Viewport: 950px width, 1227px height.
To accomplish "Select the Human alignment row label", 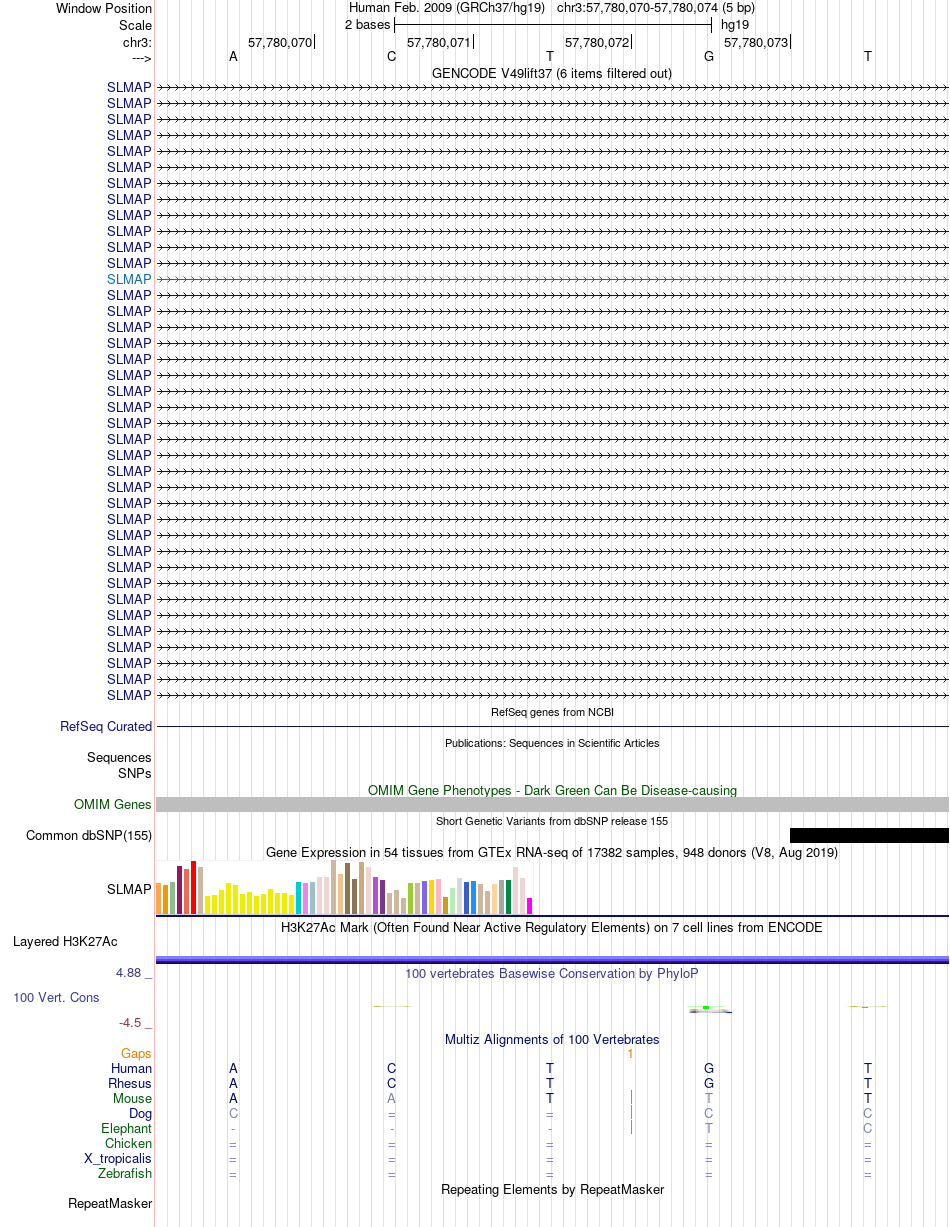I will pos(132,1068).
